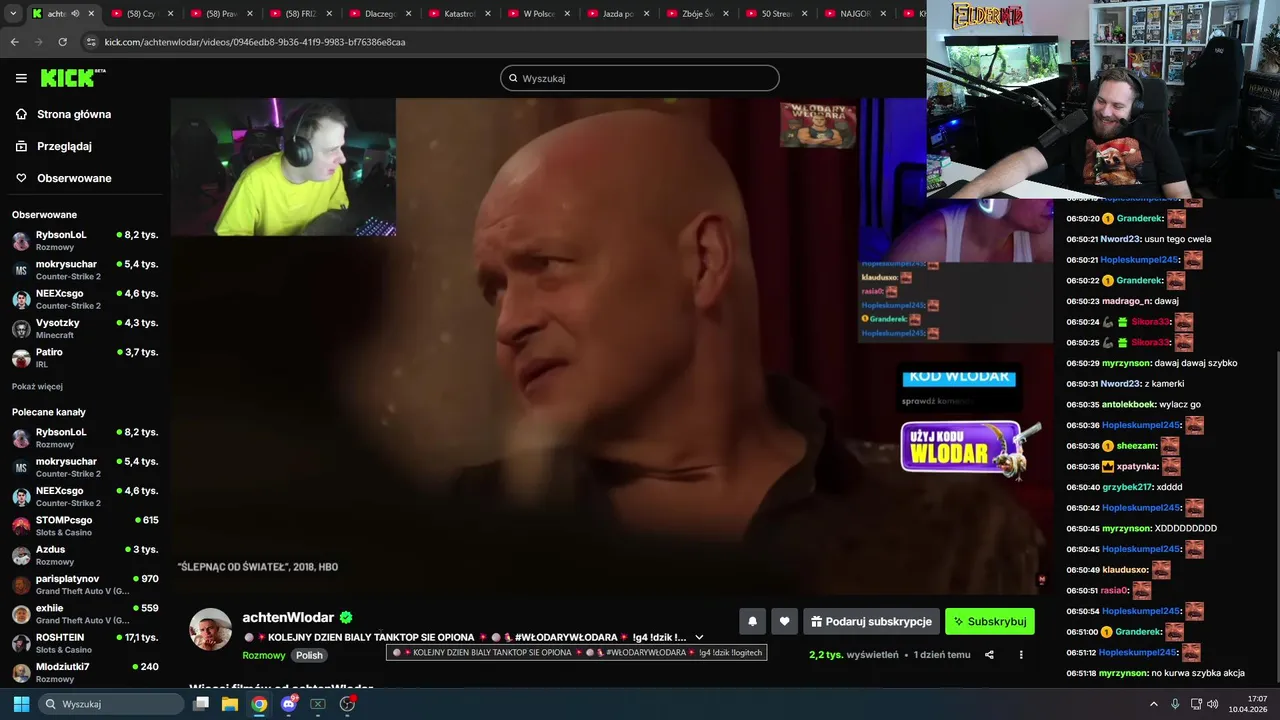Image resolution: width=1280 pixels, height=720 pixels.
Task: Click the Wyszukaj search field on Kick
Action: tap(640, 78)
